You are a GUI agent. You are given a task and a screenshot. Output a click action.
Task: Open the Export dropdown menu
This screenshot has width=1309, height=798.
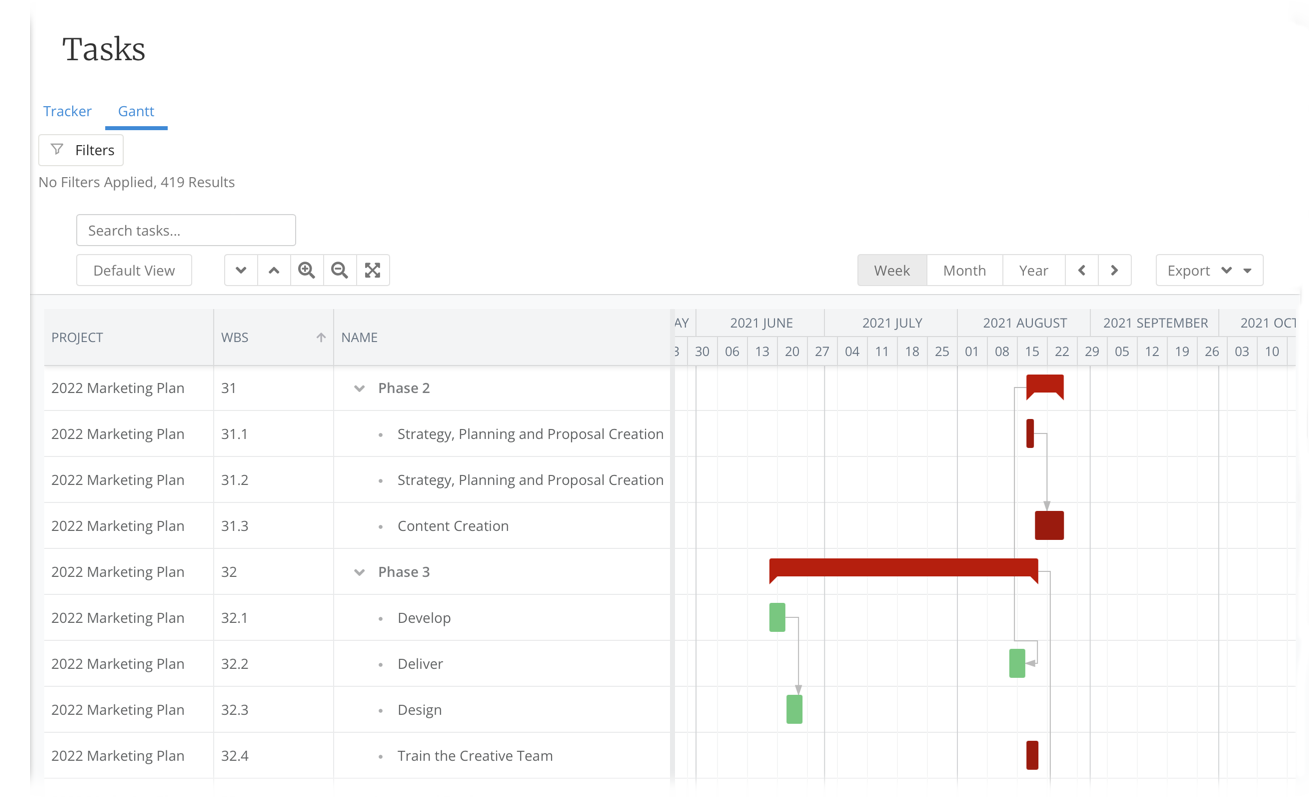(1209, 270)
